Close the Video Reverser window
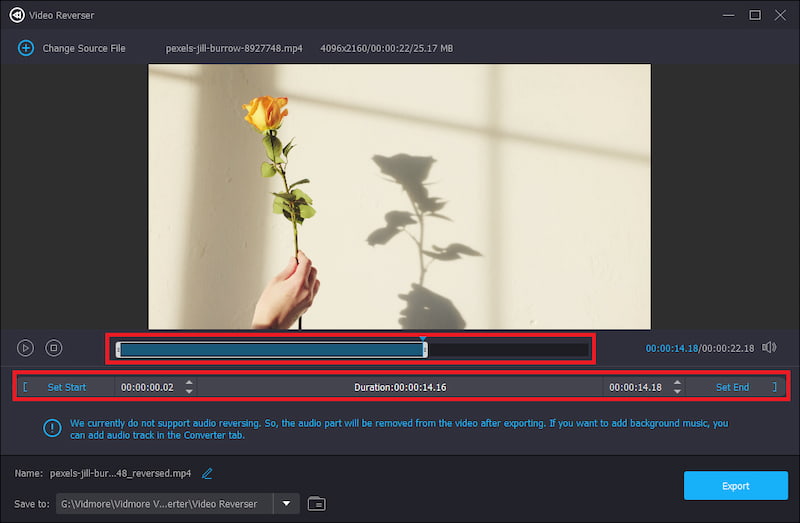 [780, 15]
